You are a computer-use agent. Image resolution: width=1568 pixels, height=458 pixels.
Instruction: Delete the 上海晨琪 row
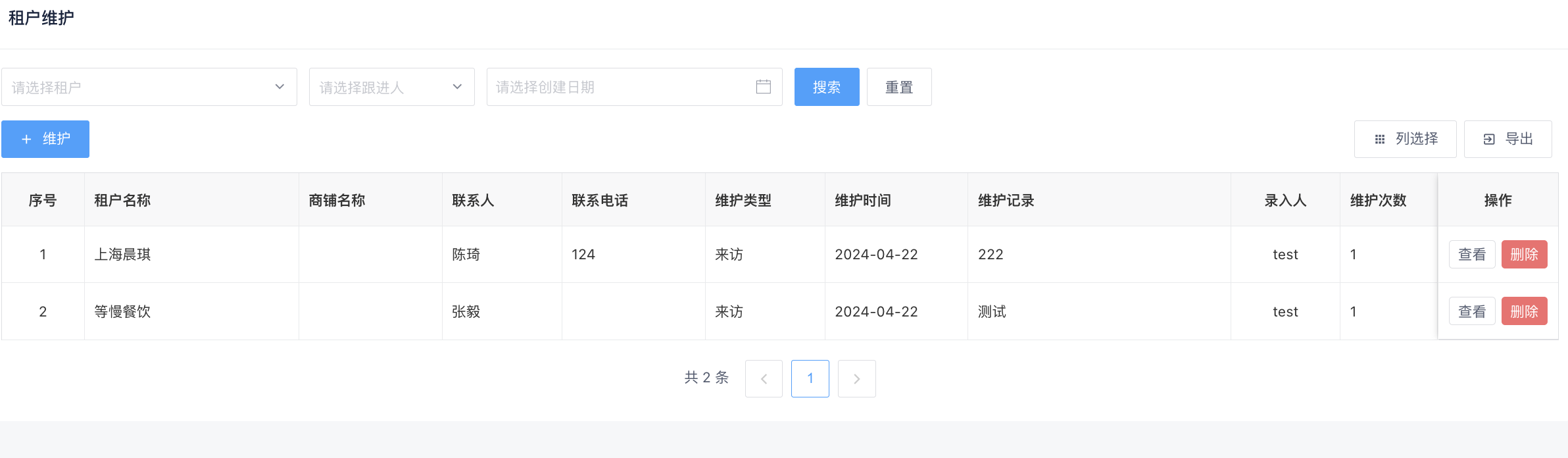[1524, 255]
